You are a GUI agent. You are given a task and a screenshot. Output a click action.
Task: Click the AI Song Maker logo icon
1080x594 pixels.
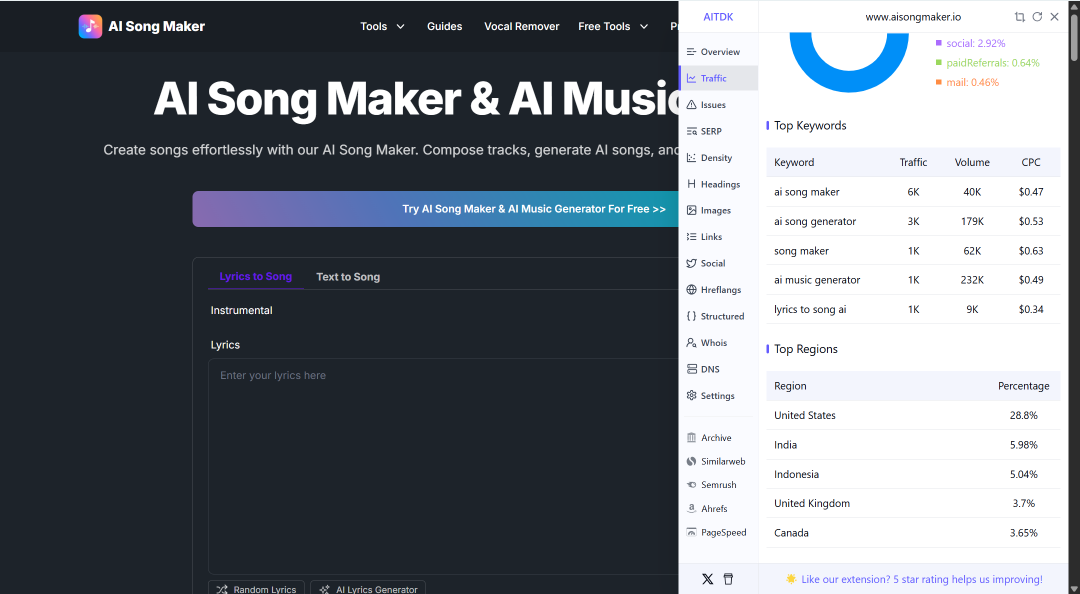click(x=90, y=26)
